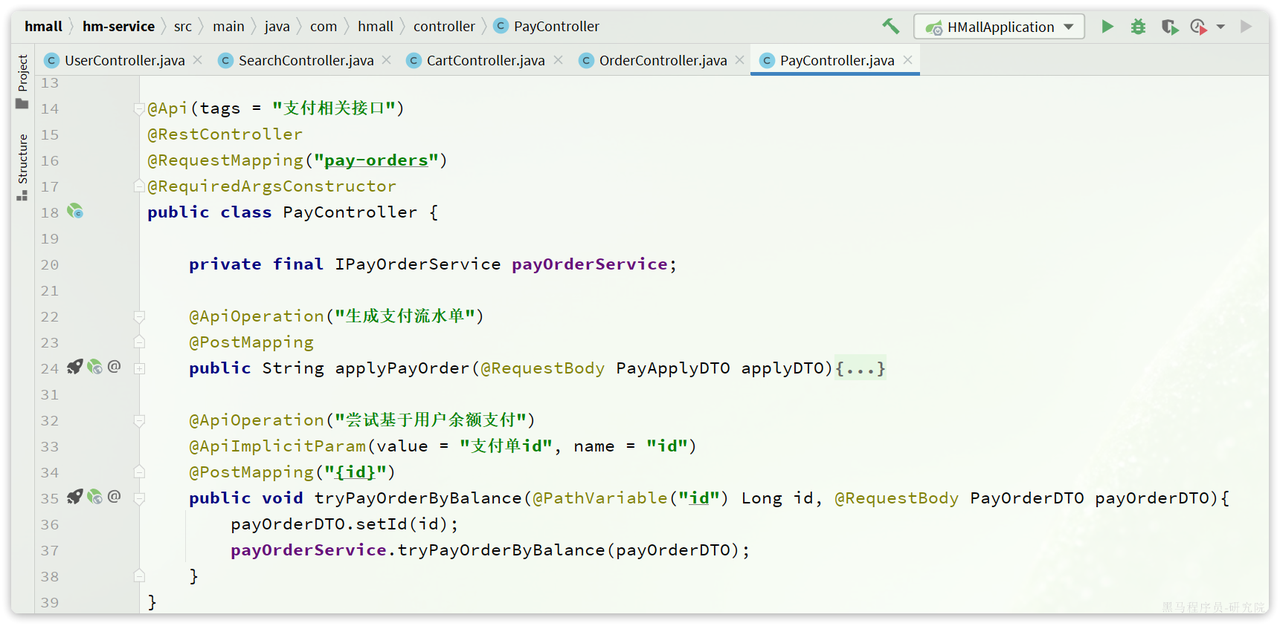Click the src breadcrumb

[182, 27]
